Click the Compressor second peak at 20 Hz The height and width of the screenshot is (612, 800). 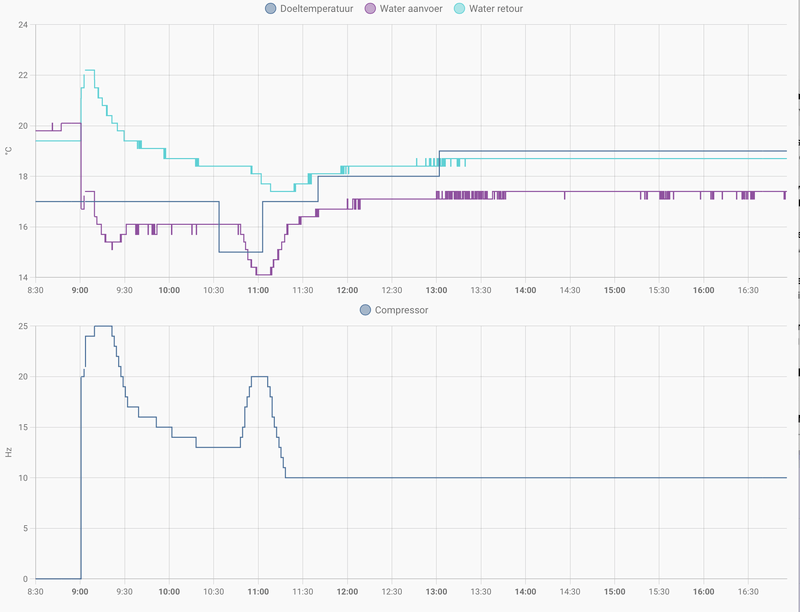point(259,377)
